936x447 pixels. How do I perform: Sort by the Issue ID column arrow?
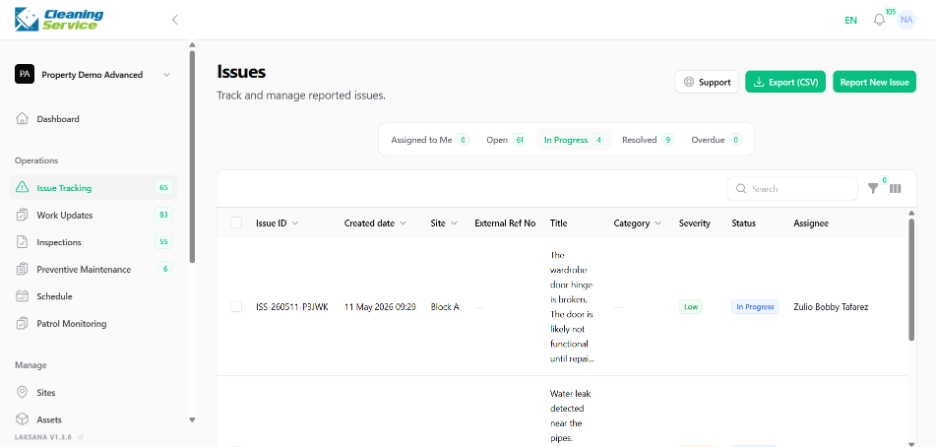tap(295, 223)
